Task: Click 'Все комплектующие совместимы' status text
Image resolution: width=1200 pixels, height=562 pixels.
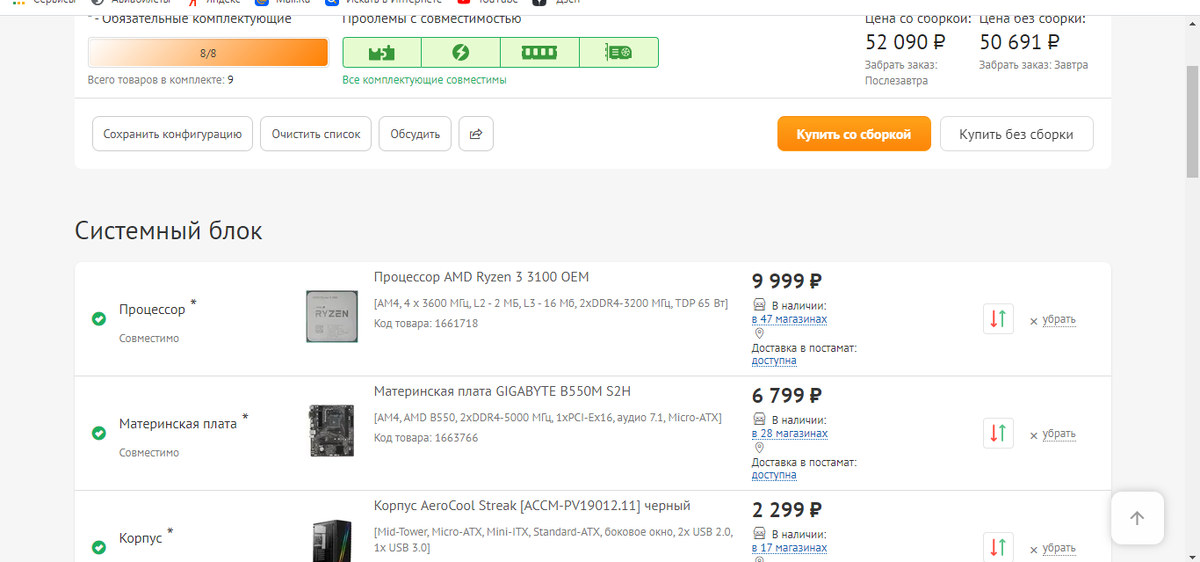Action: [x=424, y=80]
